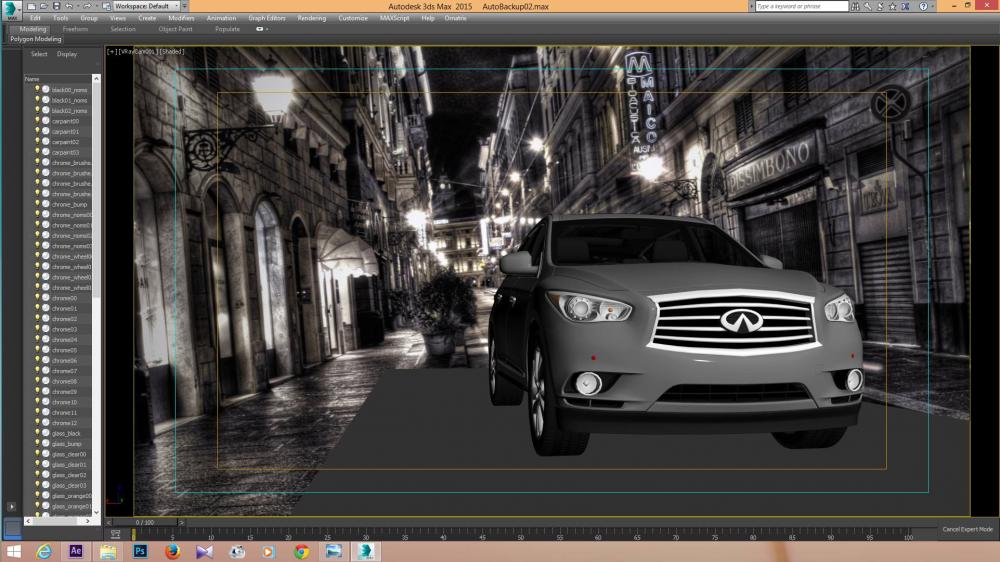Toggle the lightbulb visibility for black00_noms
Viewport: 1000px width, 562px height.
pyautogui.click(x=37, y=90)
